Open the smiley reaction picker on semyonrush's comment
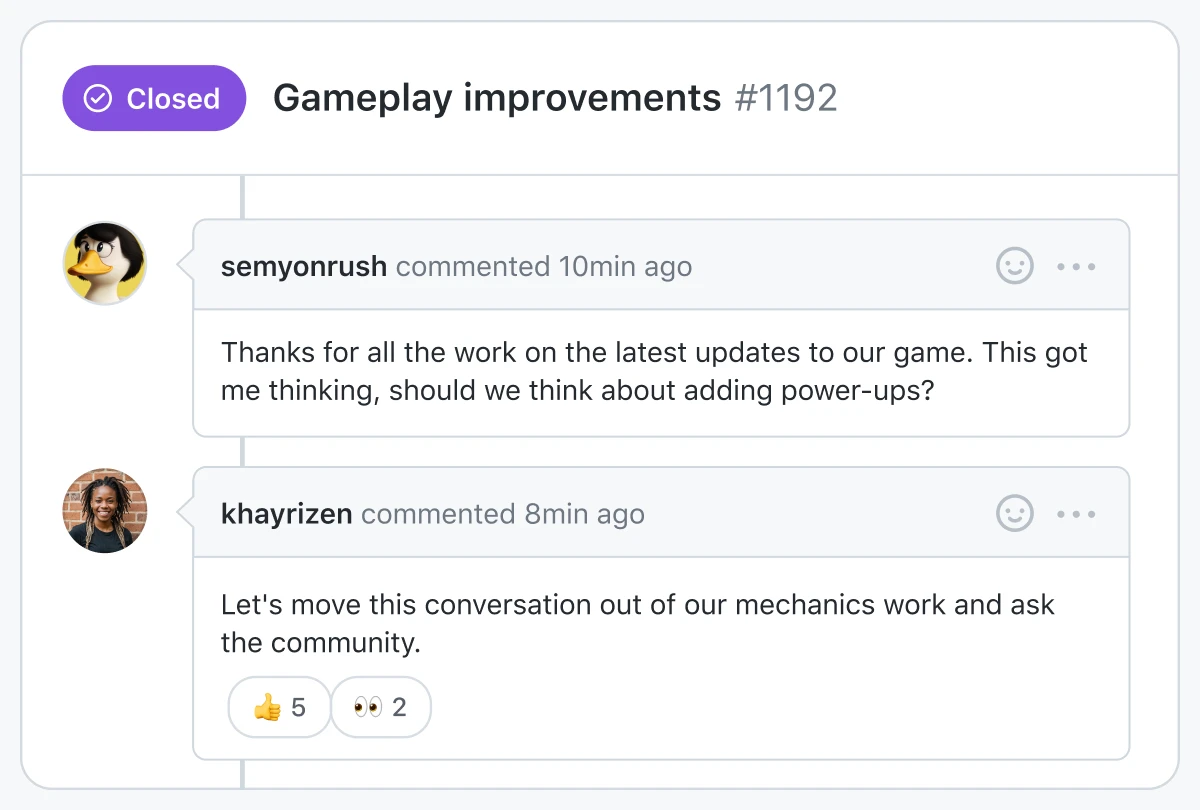 (1014, 266)
